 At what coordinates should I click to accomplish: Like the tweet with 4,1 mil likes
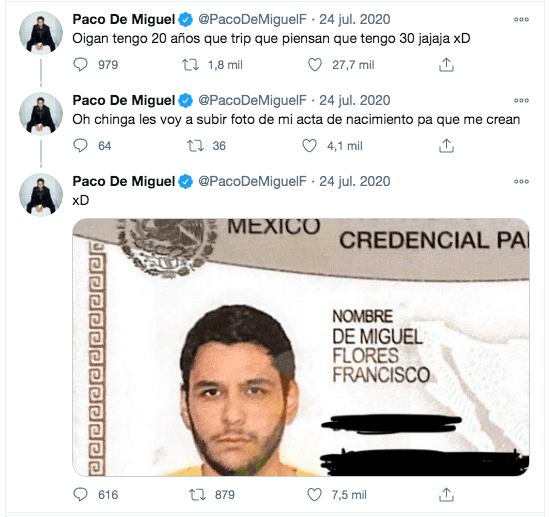tap(309, 146)
